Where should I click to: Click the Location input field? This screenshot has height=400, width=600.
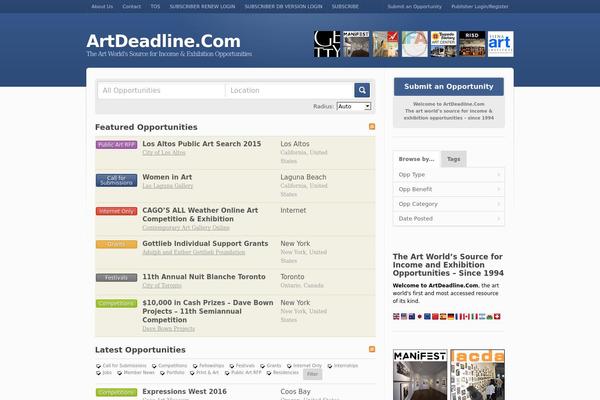pos(290,91)
